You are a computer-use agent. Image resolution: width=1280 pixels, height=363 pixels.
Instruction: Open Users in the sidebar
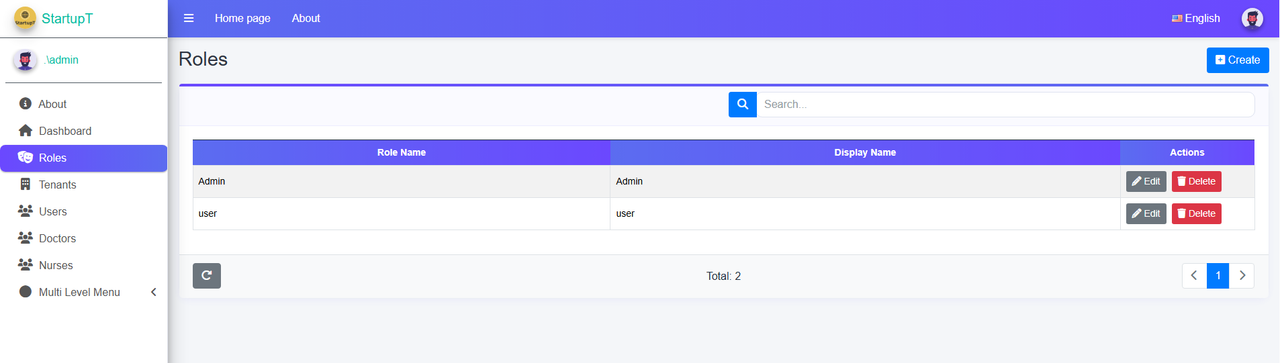84,212
